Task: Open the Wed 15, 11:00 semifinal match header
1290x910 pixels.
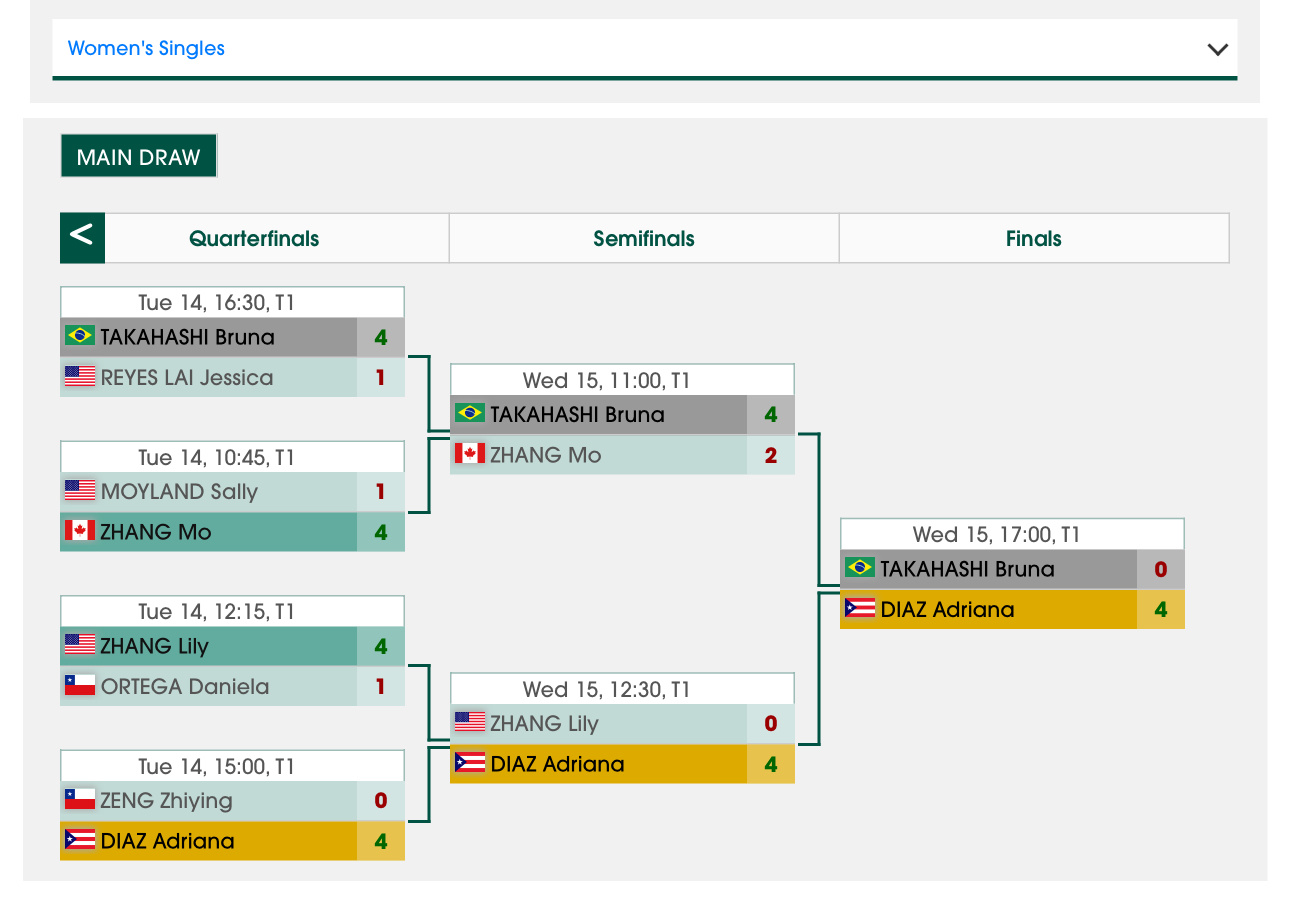Action: pyautogui.click(x=622, y=380)
